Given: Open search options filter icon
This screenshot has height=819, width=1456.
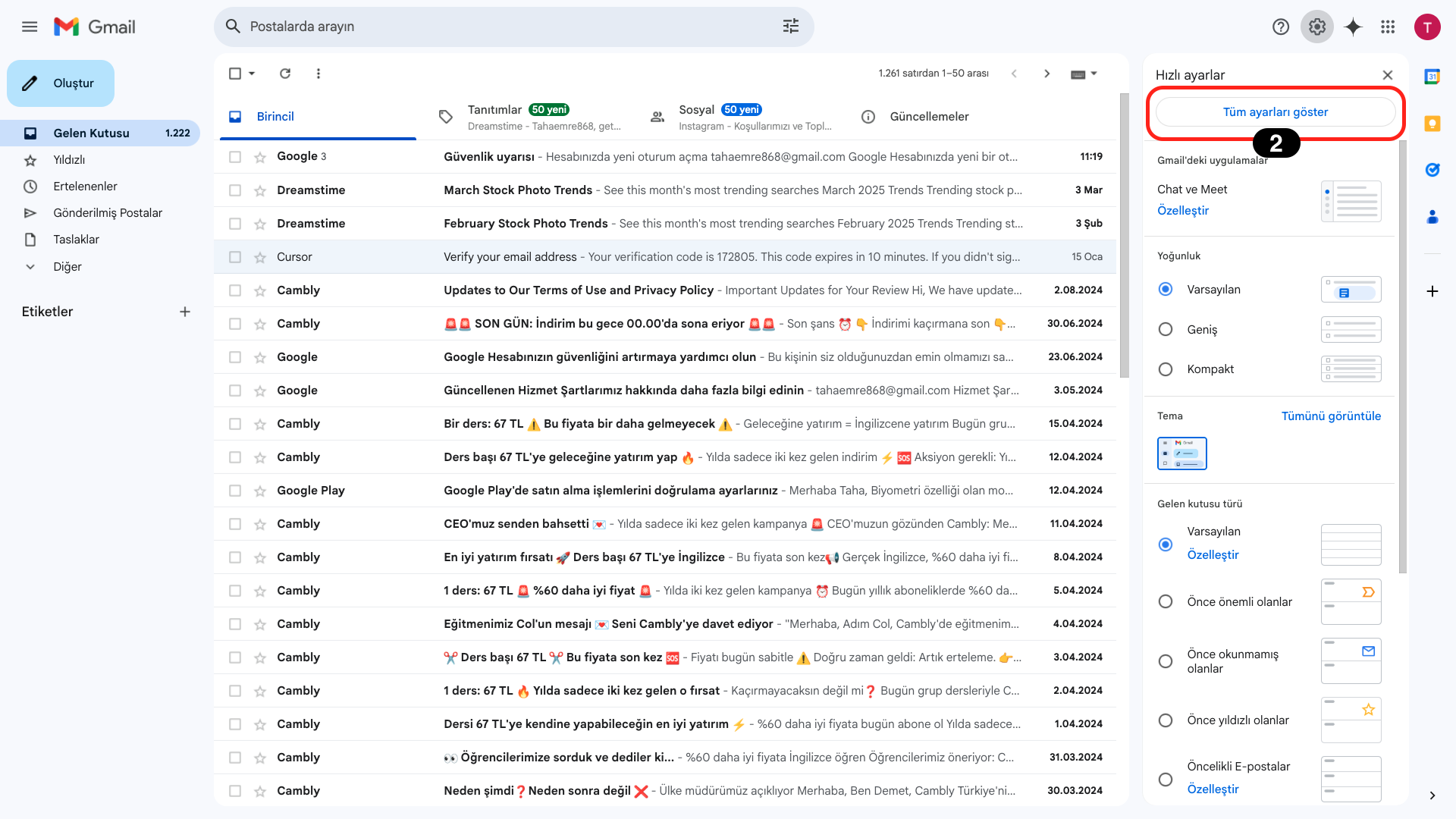Looking at the screenshot, I should point(791,27).
